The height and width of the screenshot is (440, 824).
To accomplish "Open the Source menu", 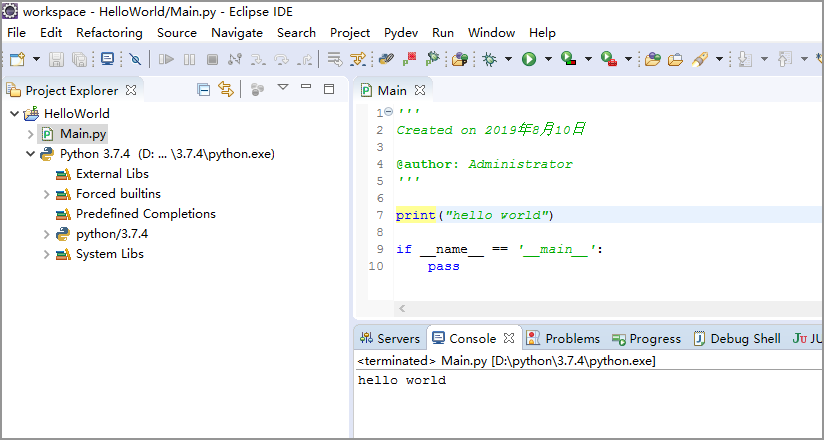I will coord(177,33).
